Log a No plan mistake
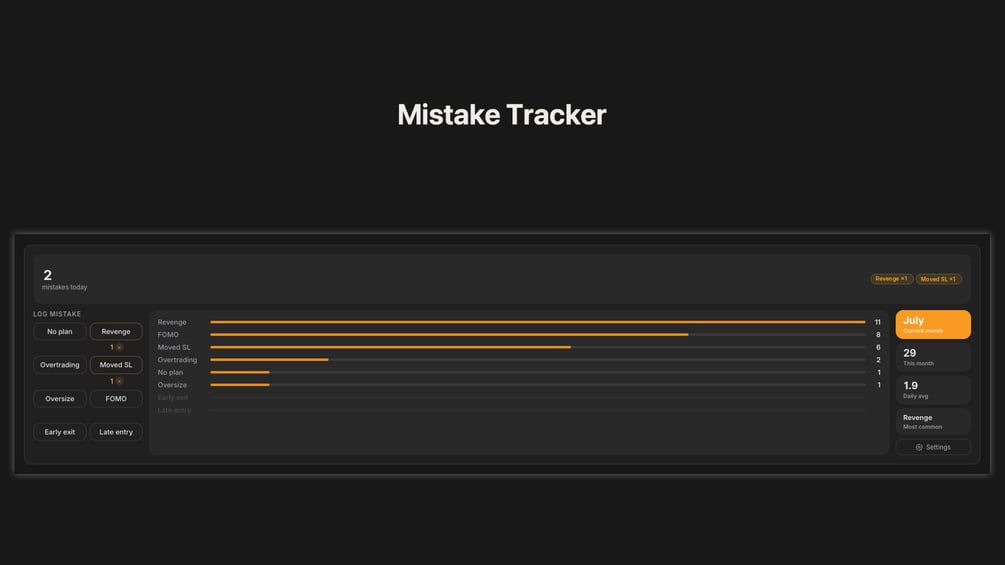The image size is (1005, 565). (60, 332)
